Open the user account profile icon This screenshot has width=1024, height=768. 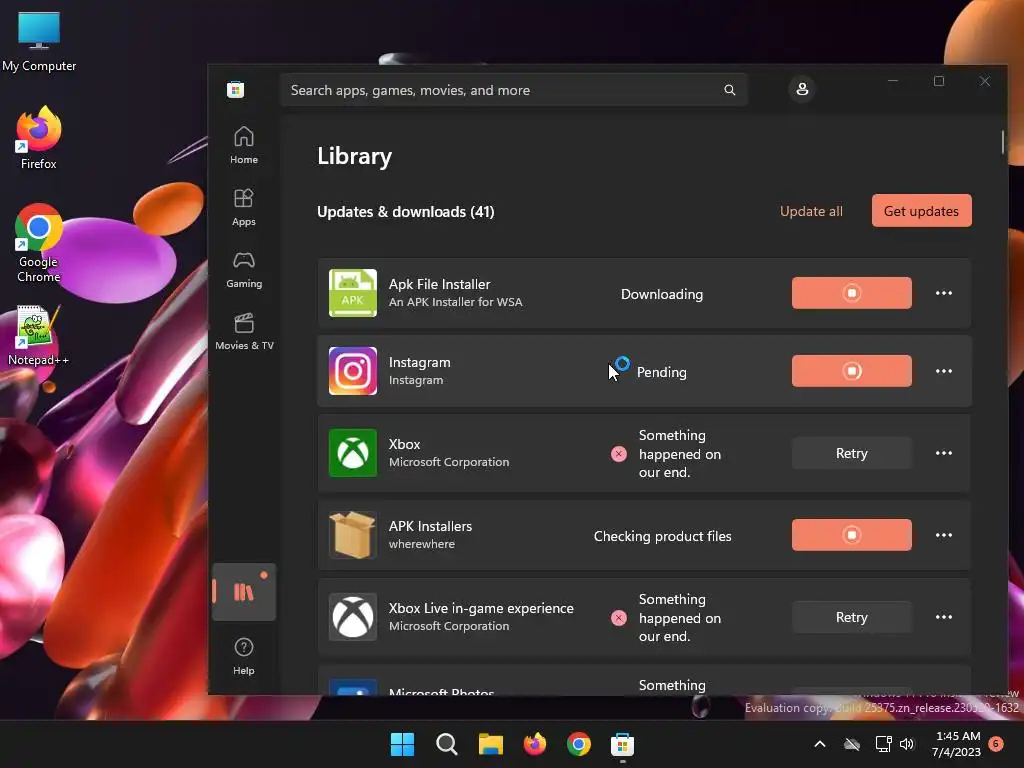(x=802, y=89)
